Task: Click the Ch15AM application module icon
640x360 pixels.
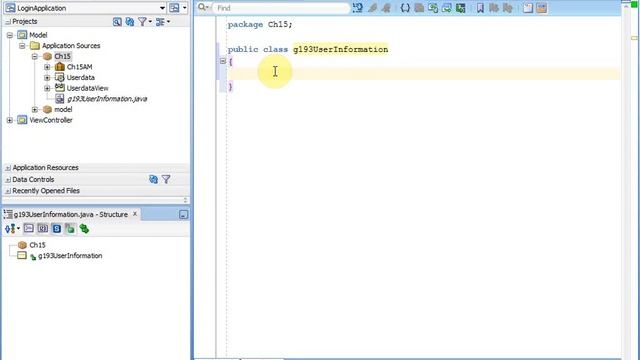Action: 60,67
